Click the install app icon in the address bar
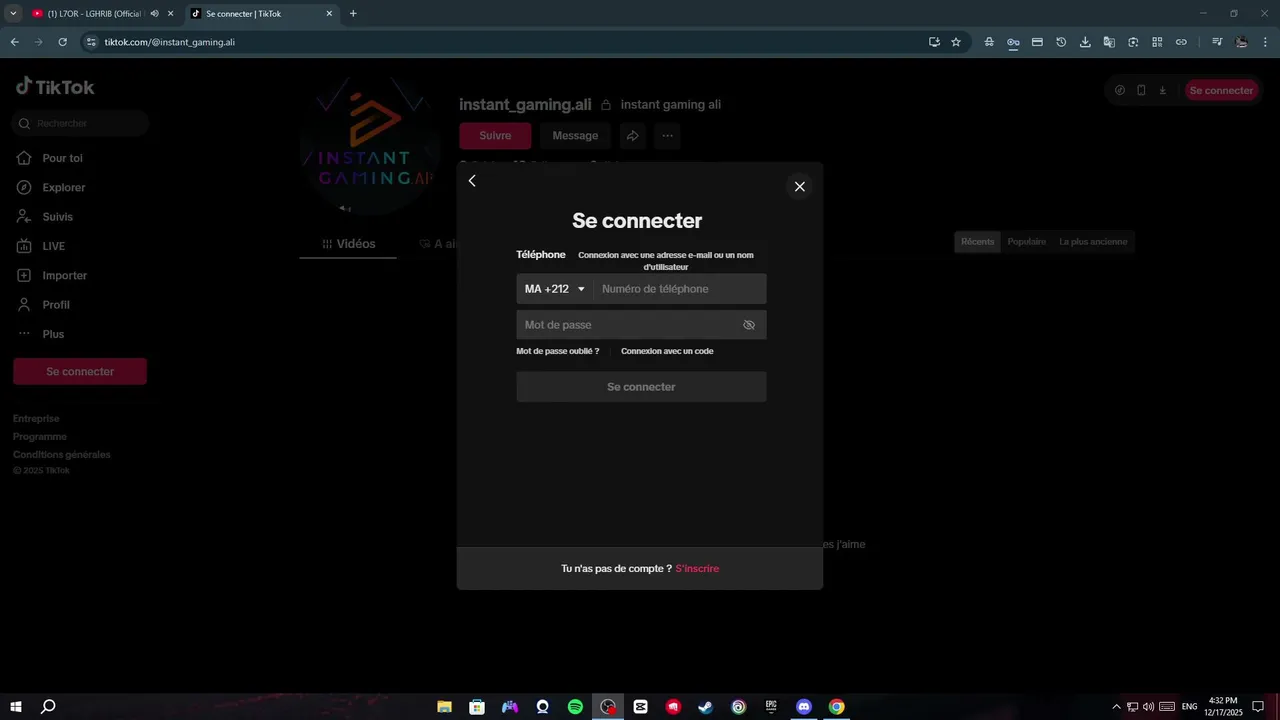The height and width of the screenshot is (720, 1280). tap(934, 42)
